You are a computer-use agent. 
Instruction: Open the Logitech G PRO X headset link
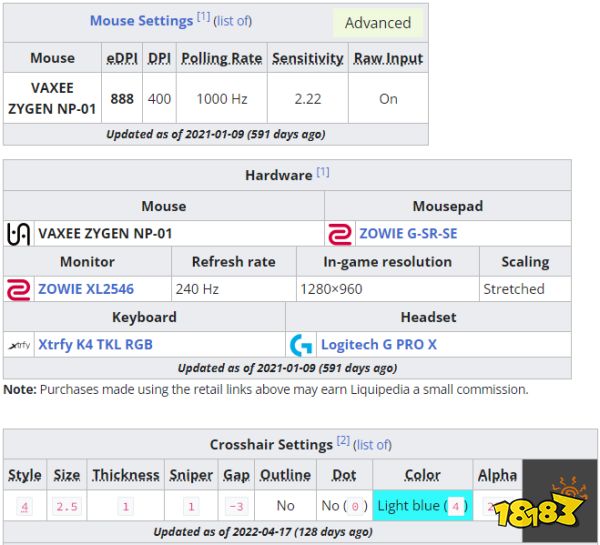[x=379, y=344]
